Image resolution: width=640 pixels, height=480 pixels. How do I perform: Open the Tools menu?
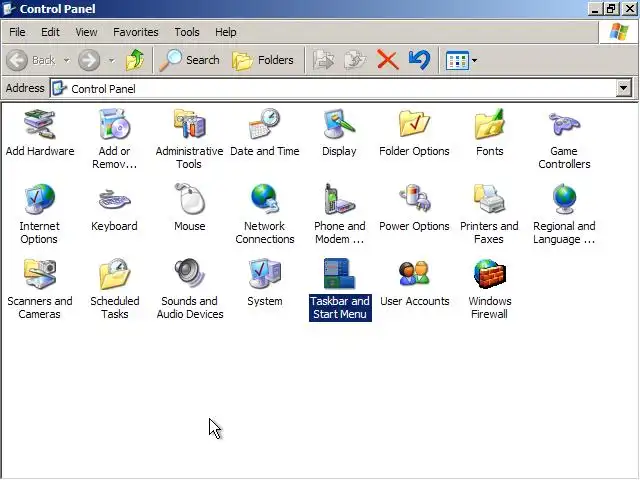coord(187,32)
